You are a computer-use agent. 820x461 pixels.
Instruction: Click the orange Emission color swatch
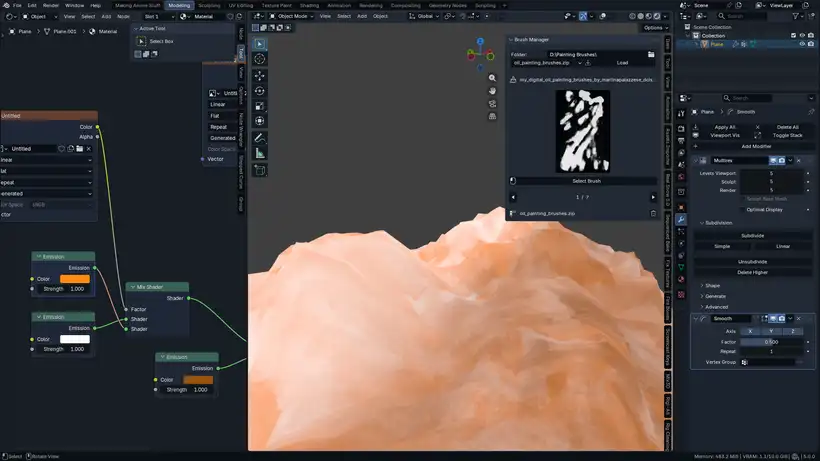click(75, 279)
